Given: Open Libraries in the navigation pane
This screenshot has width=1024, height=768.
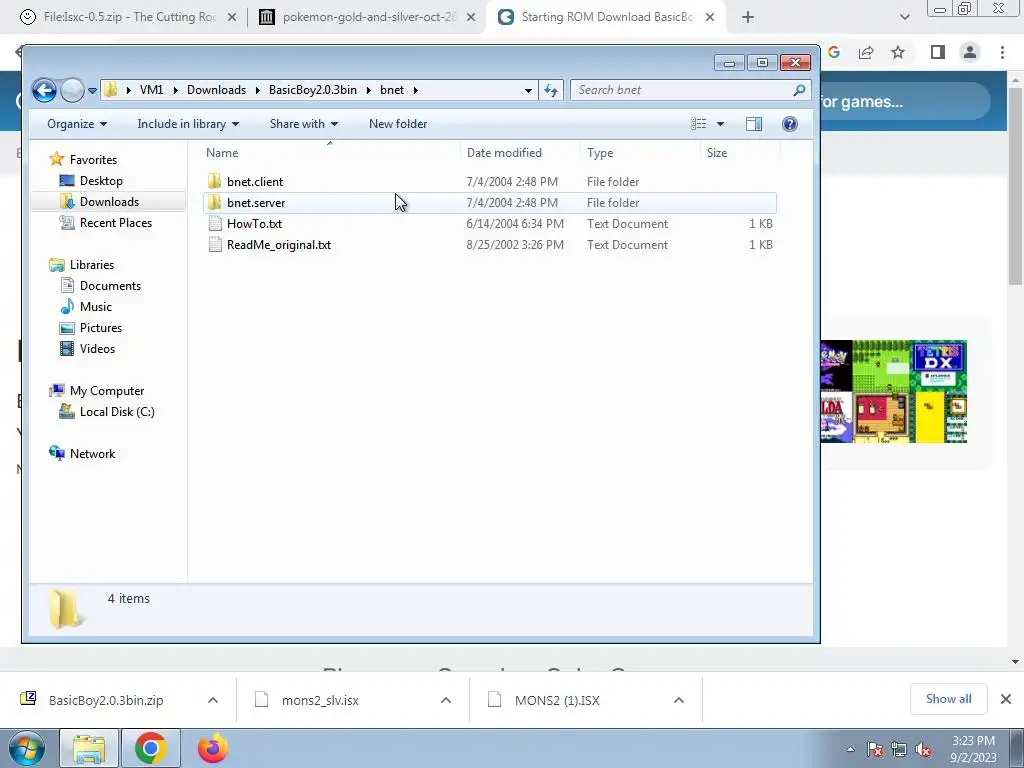Looking at the screenshot, I should pyautogui.click(x=91, y=264).
